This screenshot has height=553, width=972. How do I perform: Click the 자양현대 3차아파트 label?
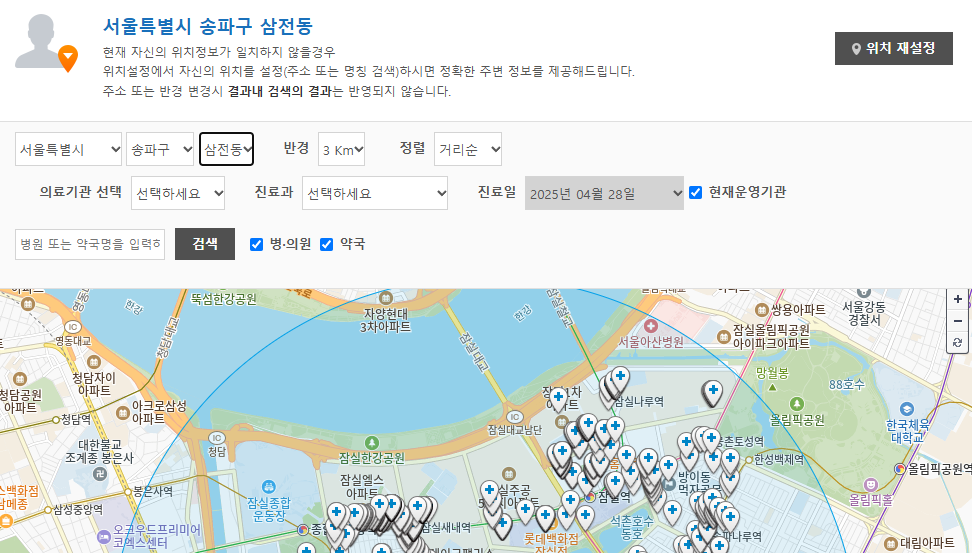[x=386, y=320]
